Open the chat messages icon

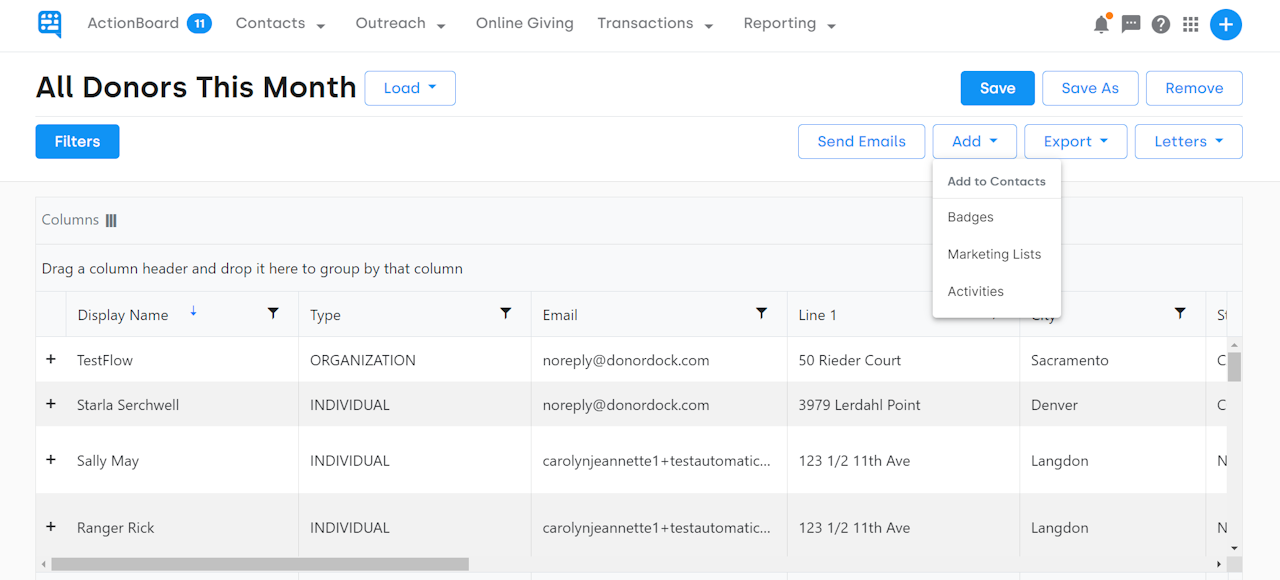coord(1130,23)
